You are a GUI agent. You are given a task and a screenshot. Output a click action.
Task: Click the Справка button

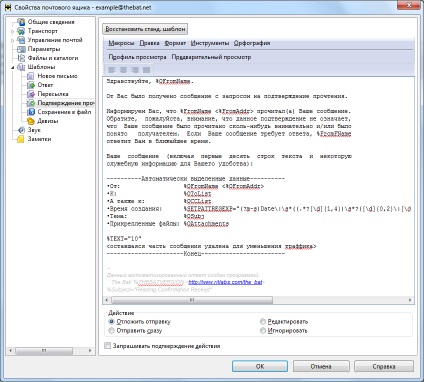384,366
